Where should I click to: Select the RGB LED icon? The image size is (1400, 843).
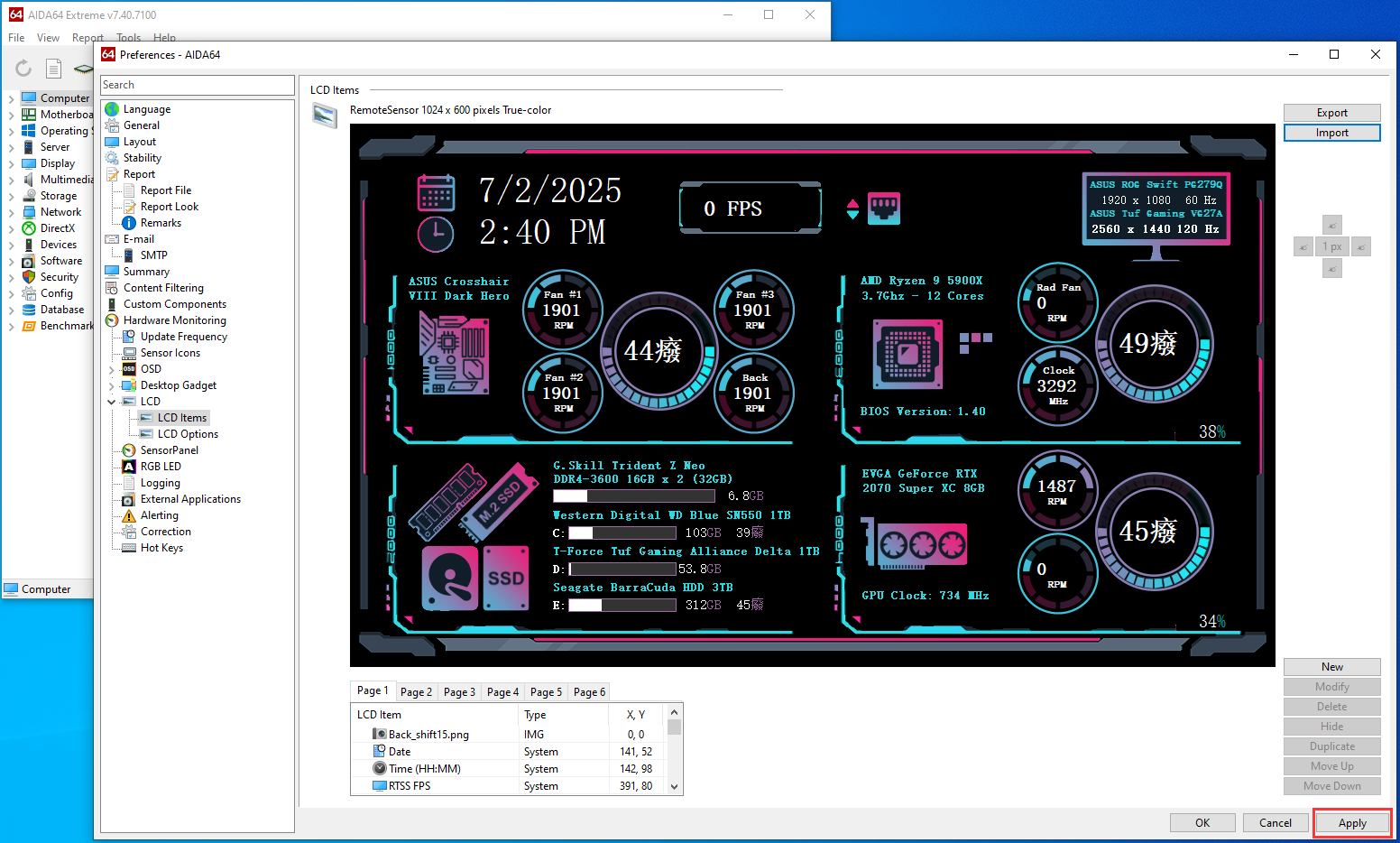[x=129, y=467]
